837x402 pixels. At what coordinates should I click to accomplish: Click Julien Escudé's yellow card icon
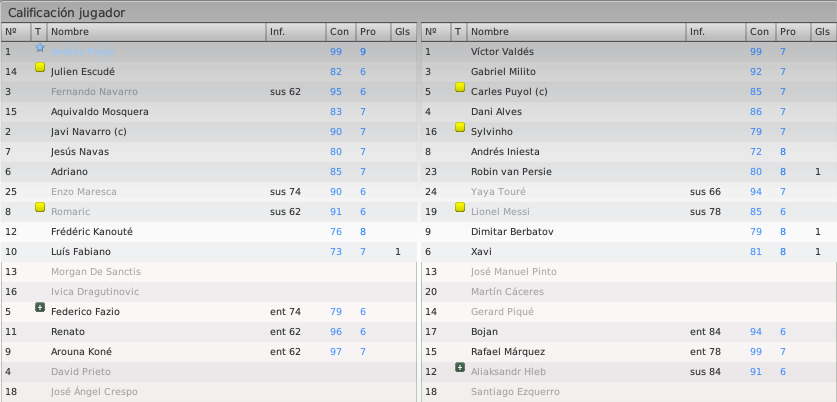tap(40, 67)
